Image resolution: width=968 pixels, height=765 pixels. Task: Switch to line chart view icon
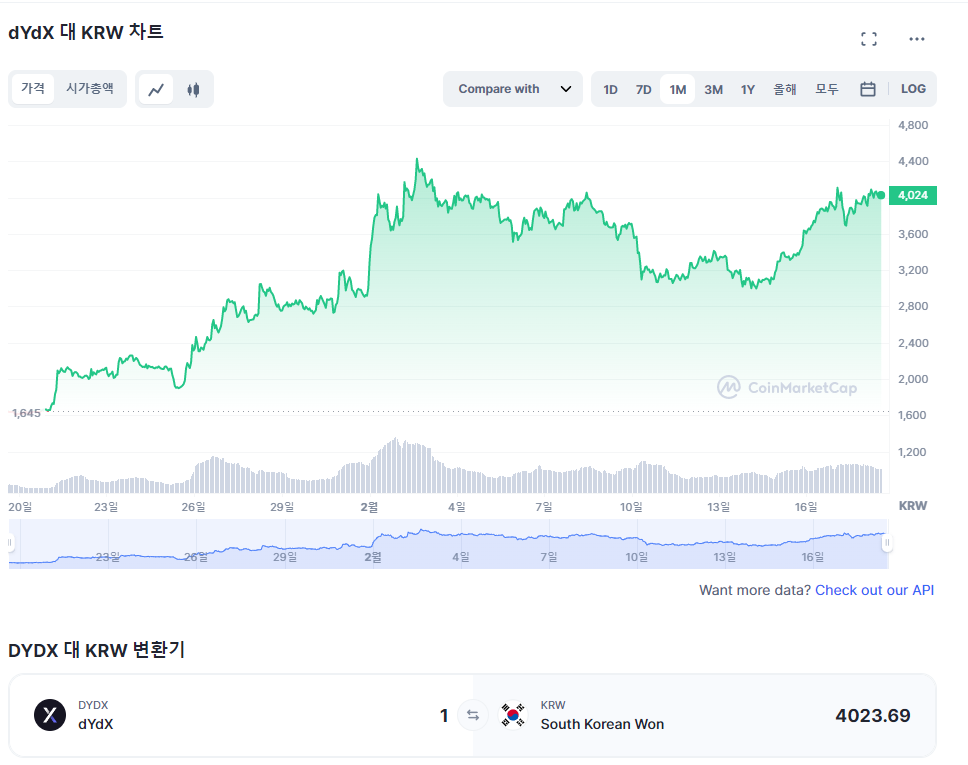156,90
